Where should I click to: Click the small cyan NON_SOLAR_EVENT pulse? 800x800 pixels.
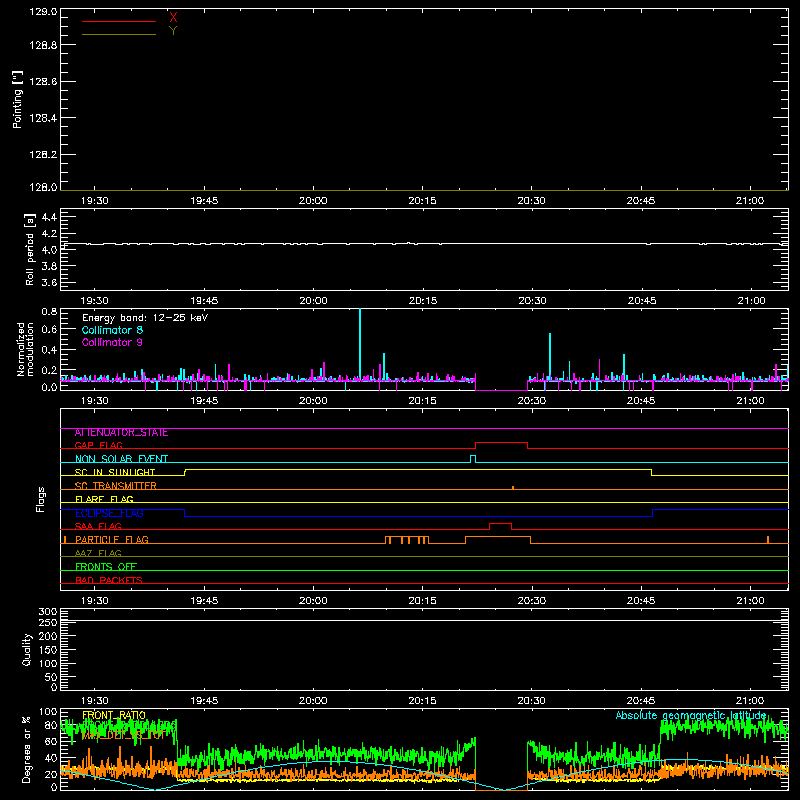pos(473,459)
